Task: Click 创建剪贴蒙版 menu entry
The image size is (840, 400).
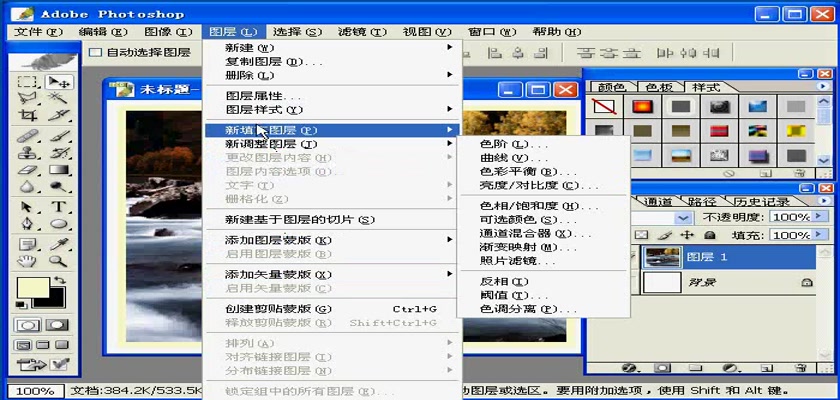Action: click(x=332, y=309)
